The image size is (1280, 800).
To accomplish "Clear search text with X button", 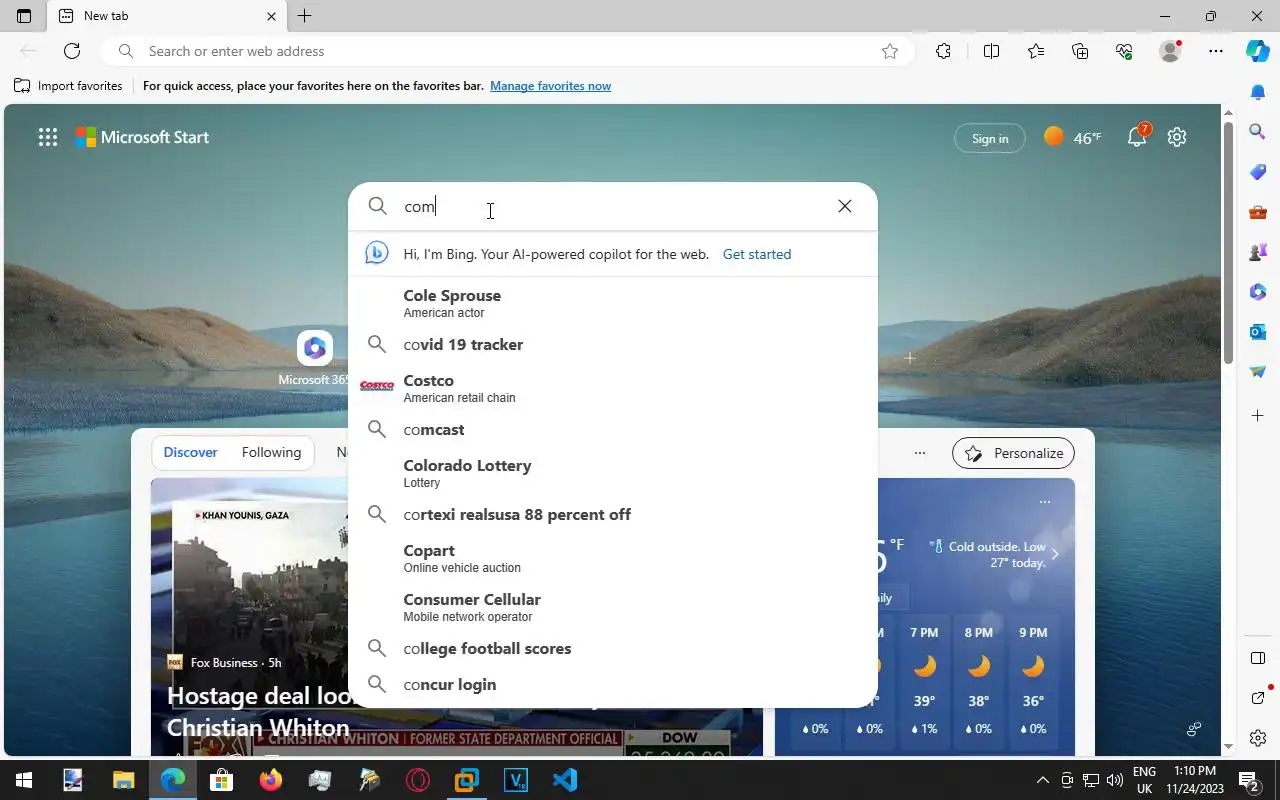I will click(845, 206).
